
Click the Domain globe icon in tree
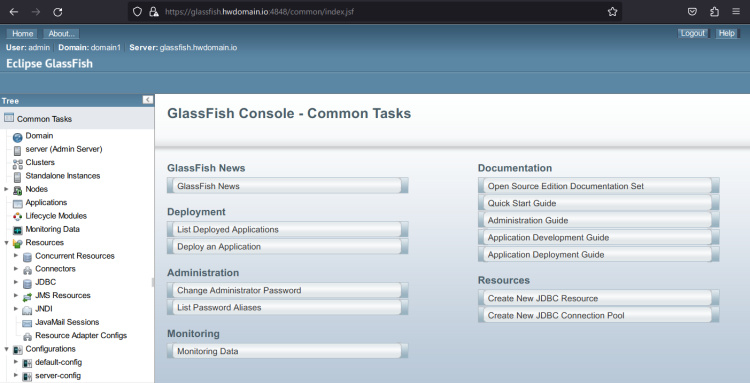[18, 138]
